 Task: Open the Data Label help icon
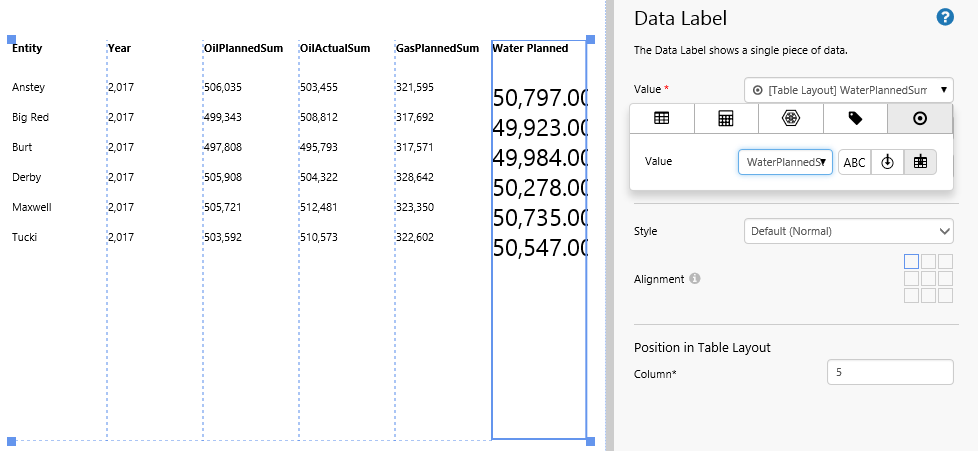944,17
